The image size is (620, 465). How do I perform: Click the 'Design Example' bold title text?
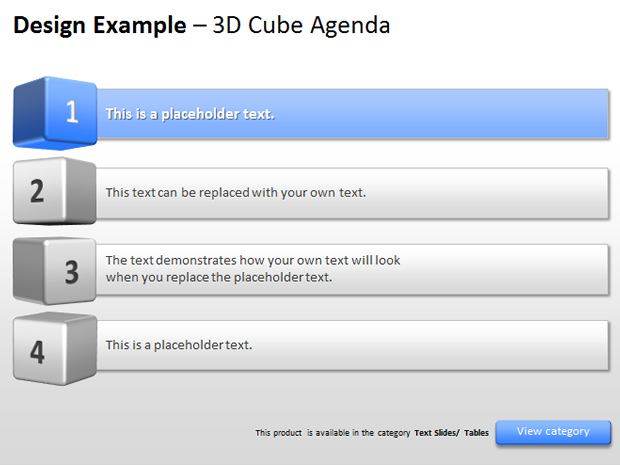[x=100, y=25]
